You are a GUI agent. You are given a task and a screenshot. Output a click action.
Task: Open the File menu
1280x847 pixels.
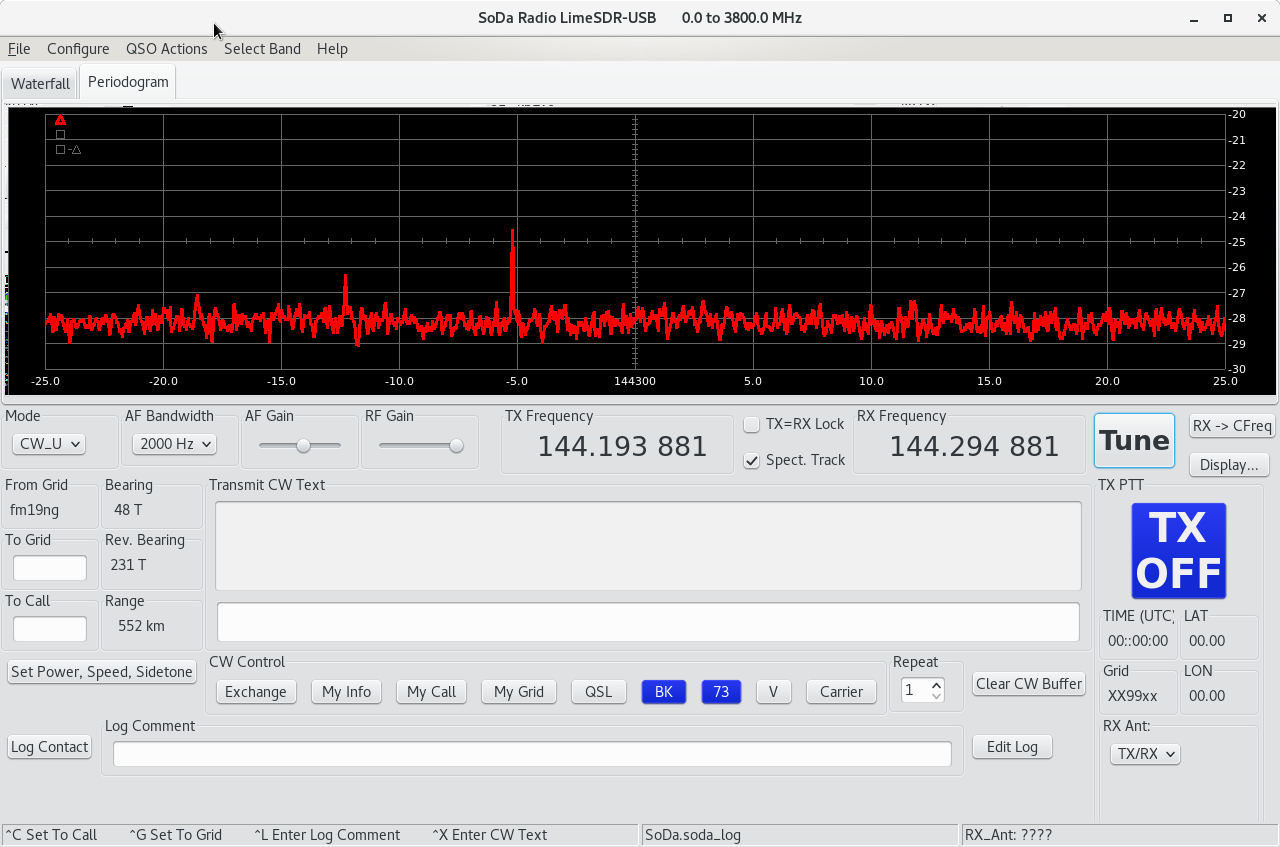click(x=19, y=49)
